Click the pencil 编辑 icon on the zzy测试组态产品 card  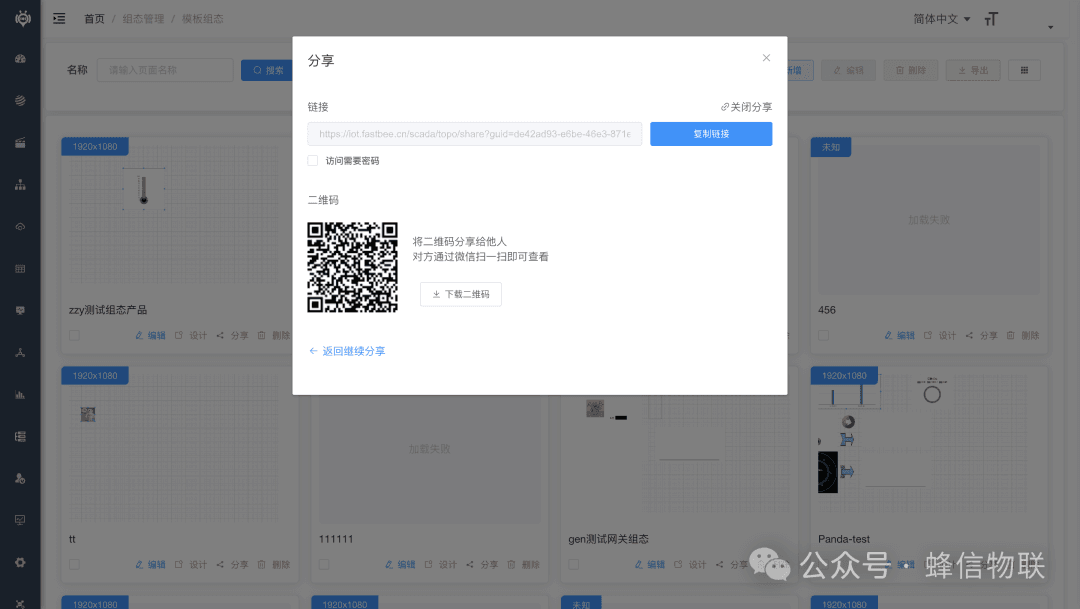pos(139,336)
